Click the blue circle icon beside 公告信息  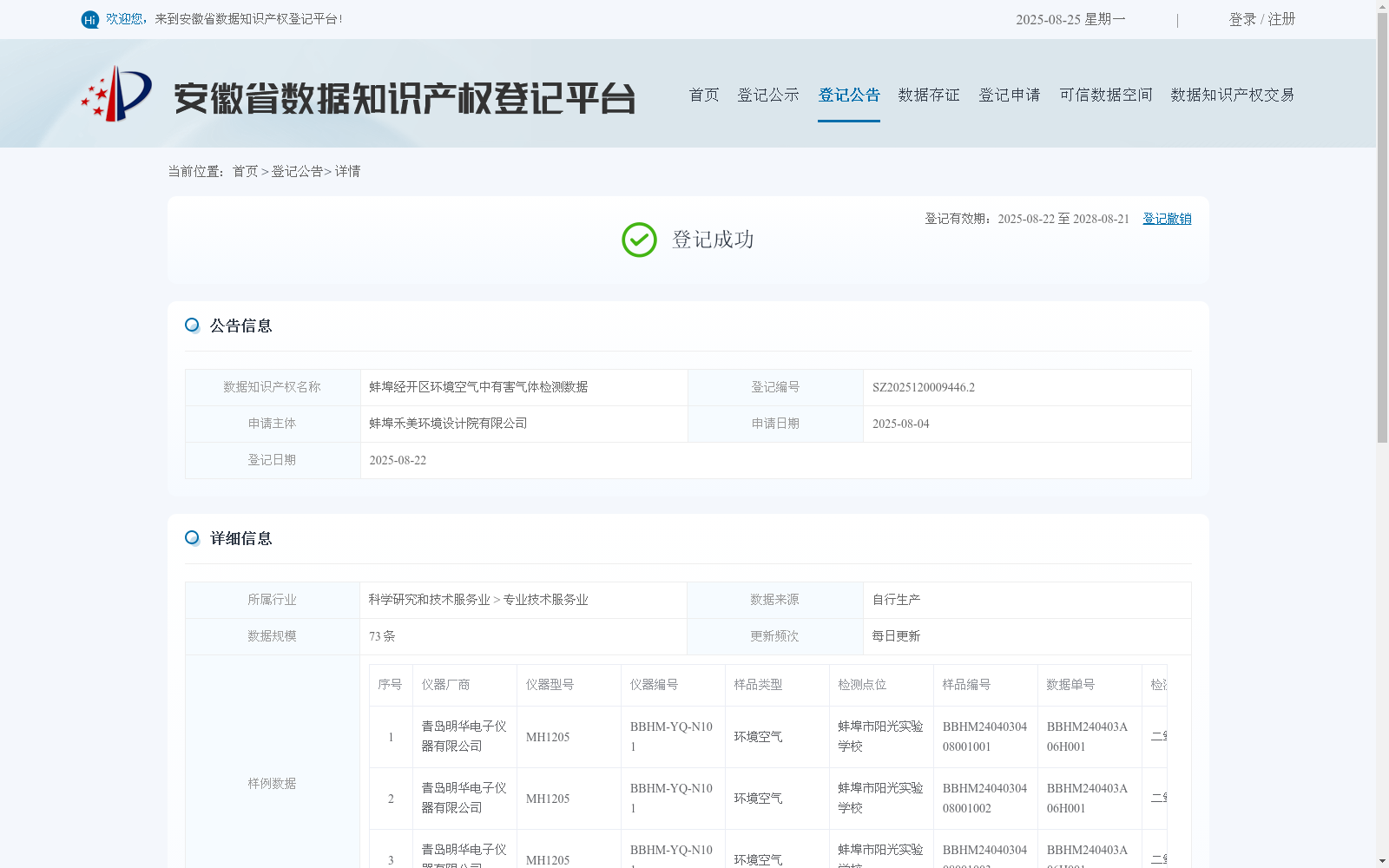[192, 325]
